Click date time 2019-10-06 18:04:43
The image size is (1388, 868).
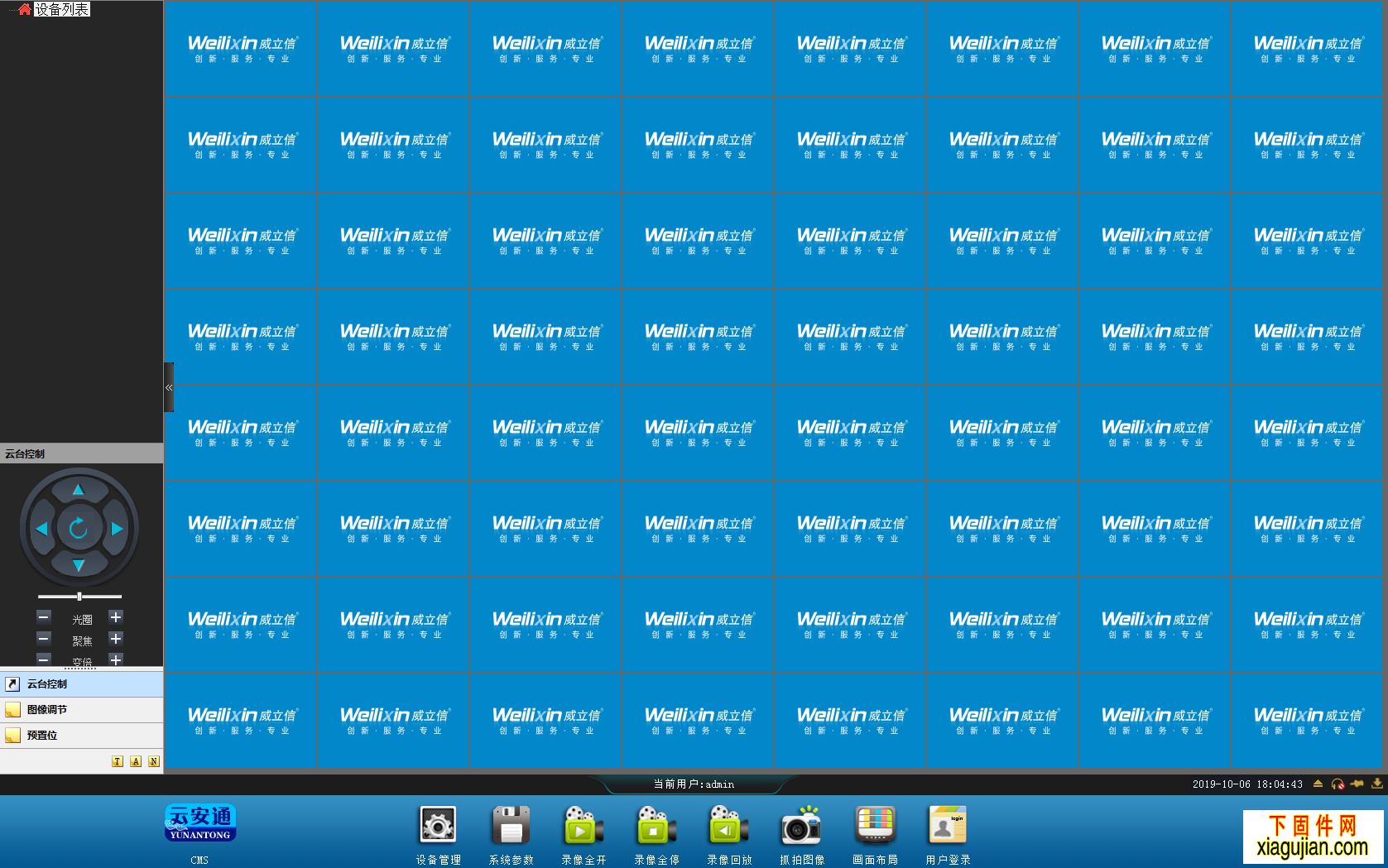(1247, 784)
